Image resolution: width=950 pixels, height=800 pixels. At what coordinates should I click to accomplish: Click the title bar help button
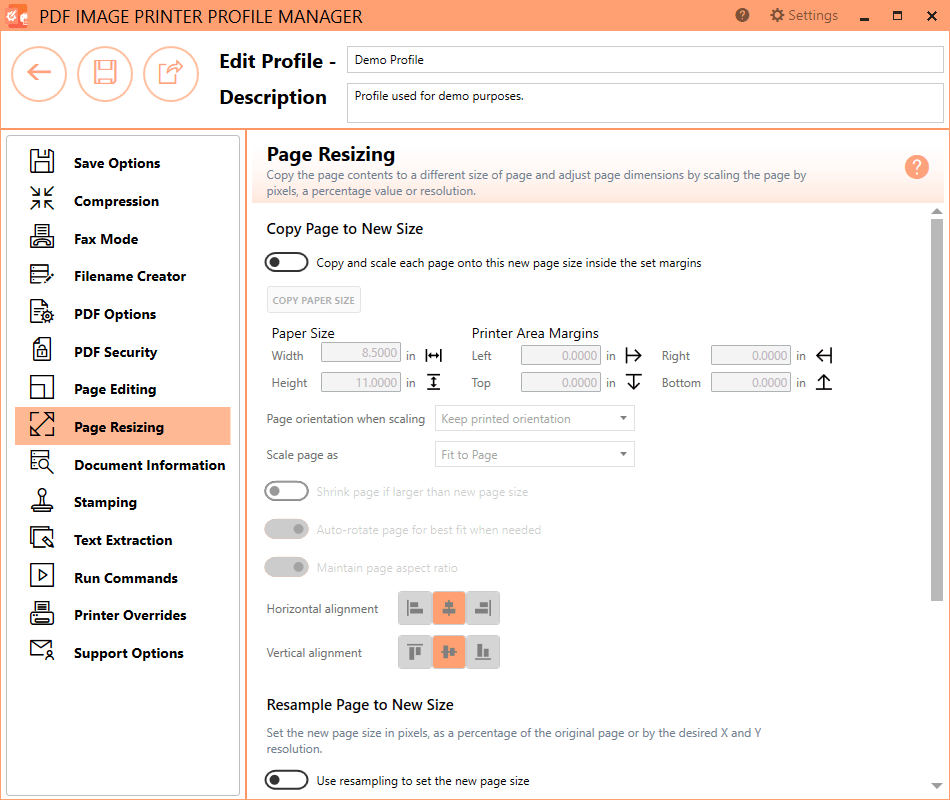741,15
